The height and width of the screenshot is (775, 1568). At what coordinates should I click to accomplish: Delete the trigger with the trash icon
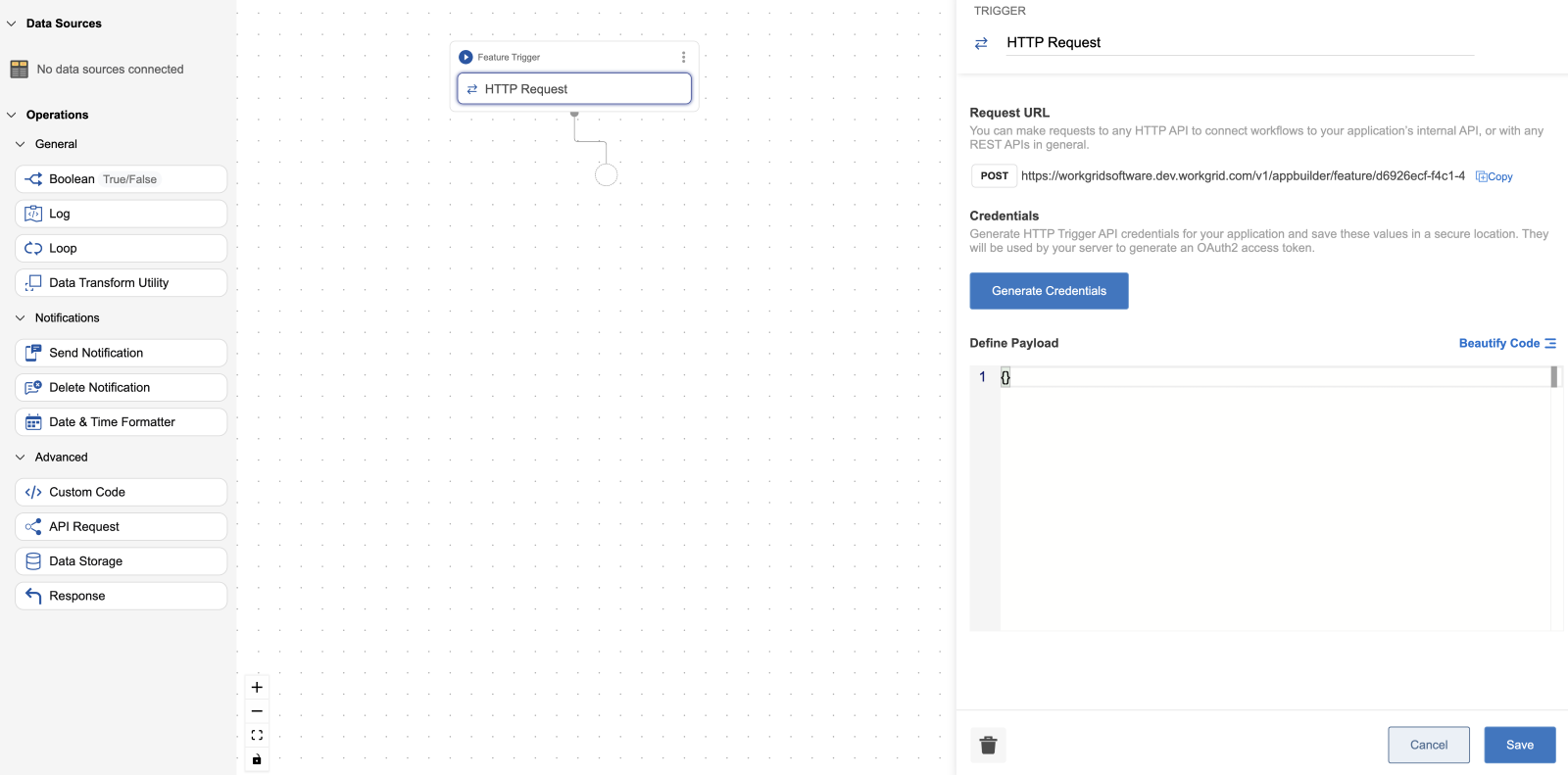pyautogui.click(x=988, y=745)
